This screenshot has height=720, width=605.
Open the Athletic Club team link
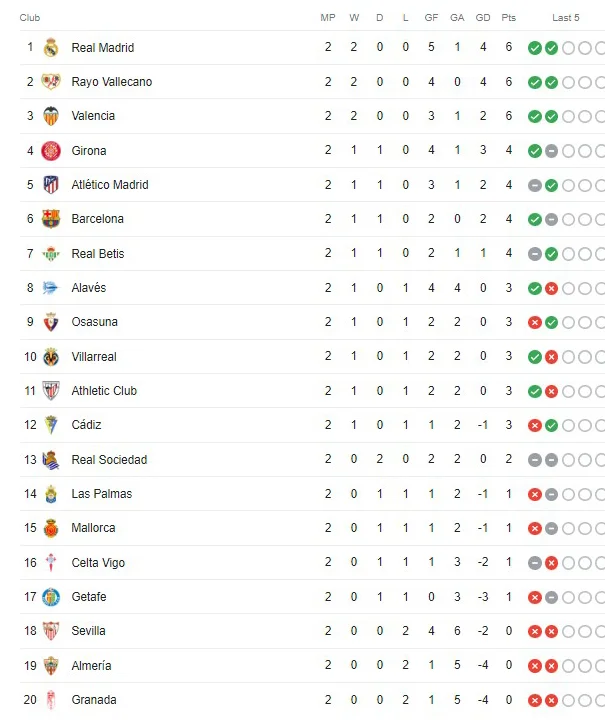104,391
